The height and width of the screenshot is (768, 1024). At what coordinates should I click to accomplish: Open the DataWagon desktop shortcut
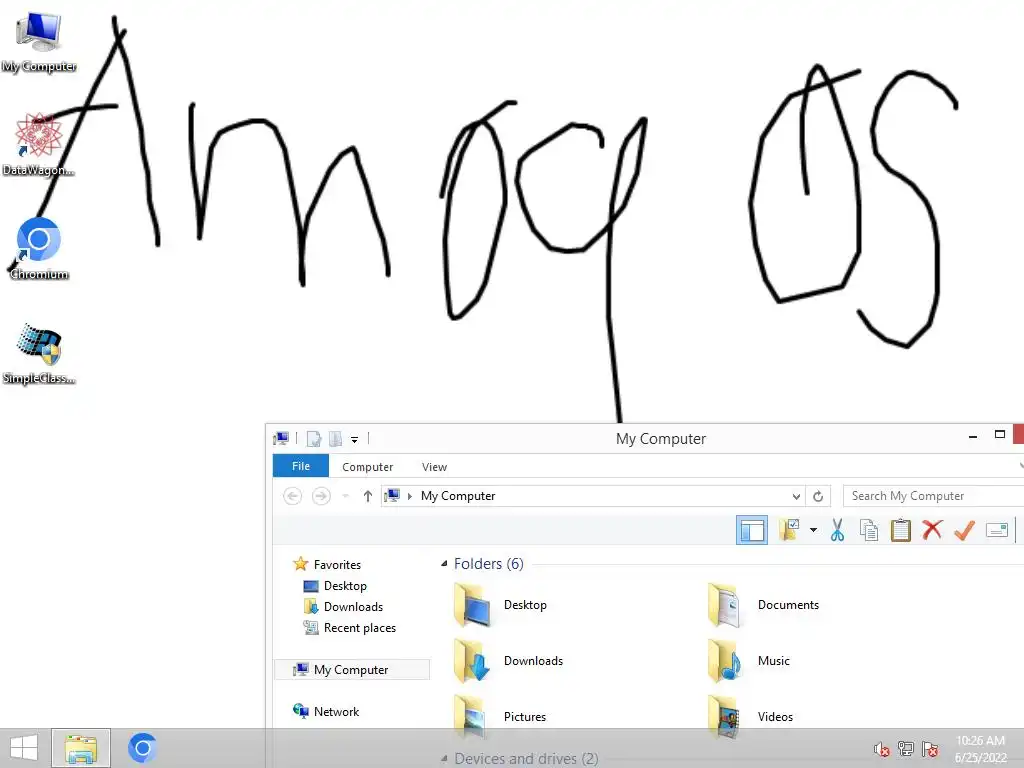[x=39, y=145]
